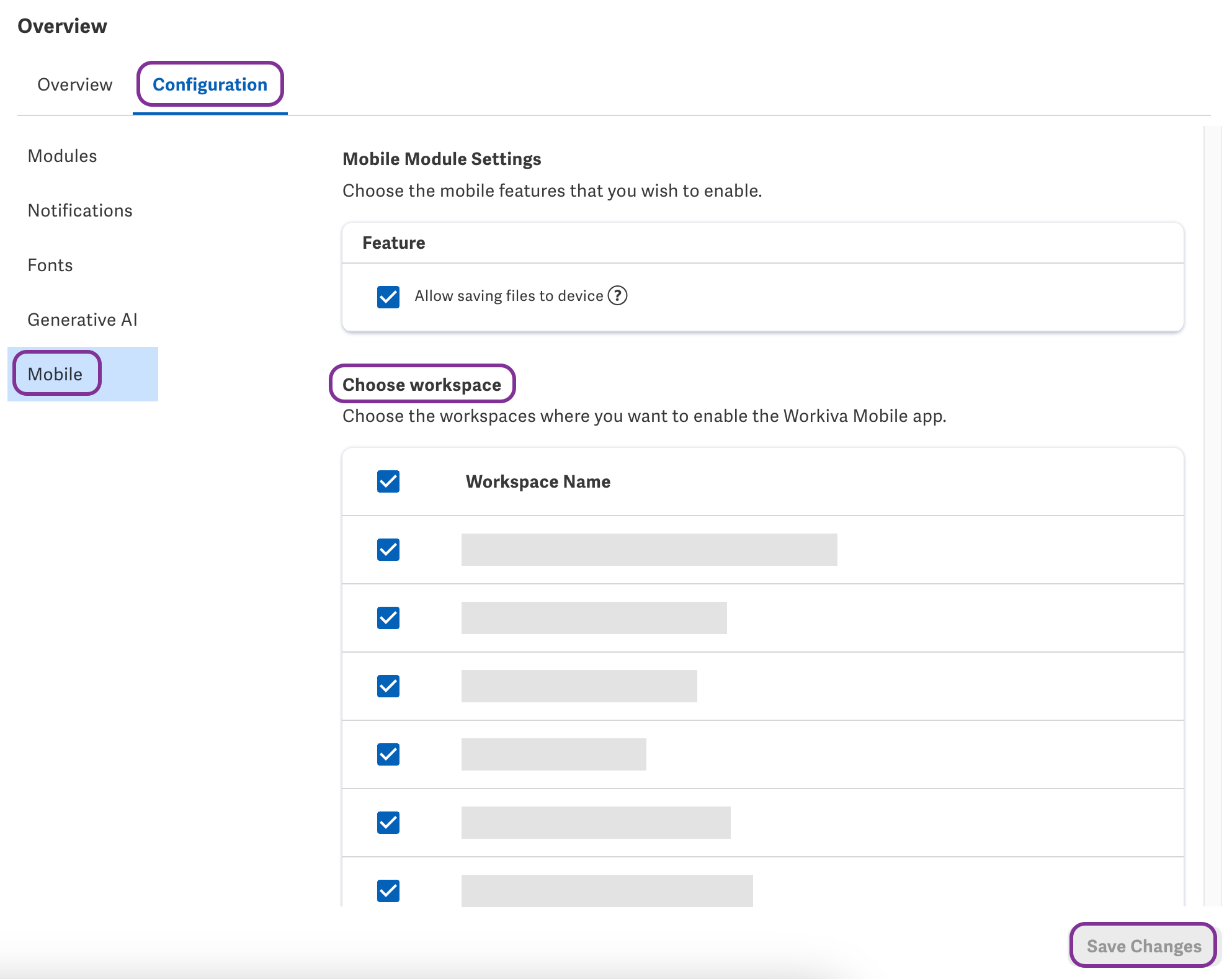Uncheck the fifth workspace in the list

coord(387,823)
